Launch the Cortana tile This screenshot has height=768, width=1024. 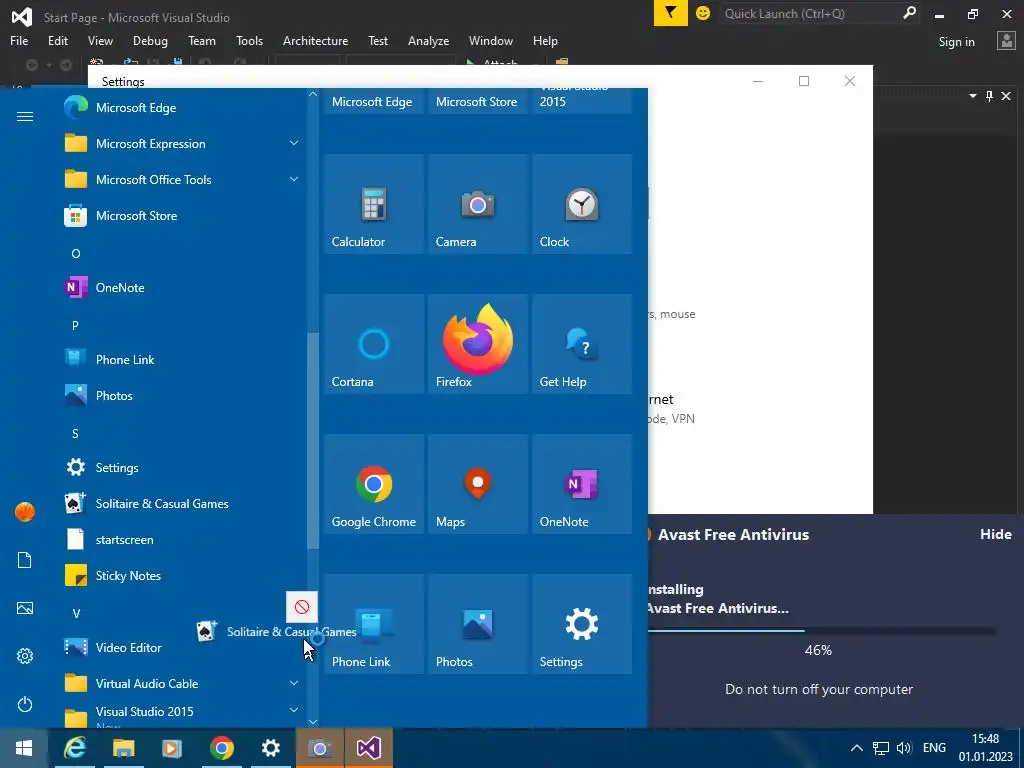(374, 344)
